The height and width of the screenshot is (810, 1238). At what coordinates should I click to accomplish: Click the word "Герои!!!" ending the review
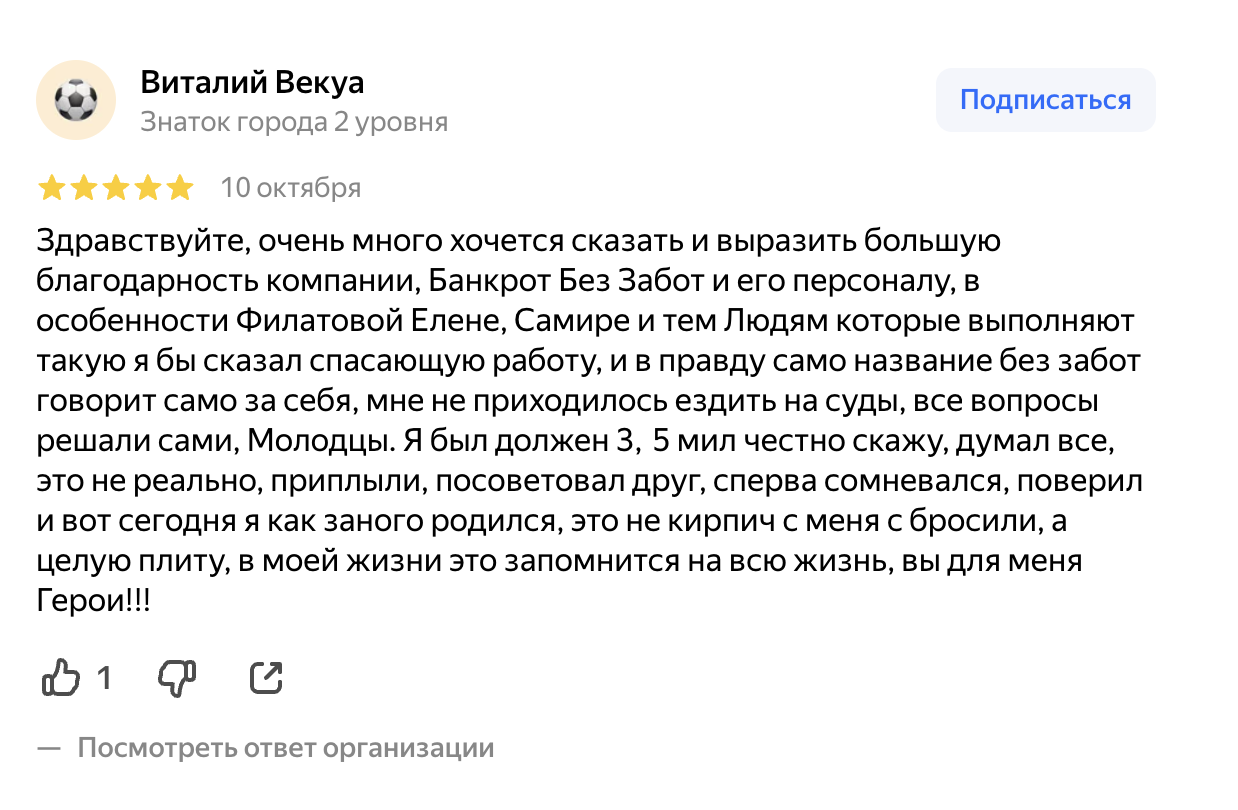(x=93, y=603)
